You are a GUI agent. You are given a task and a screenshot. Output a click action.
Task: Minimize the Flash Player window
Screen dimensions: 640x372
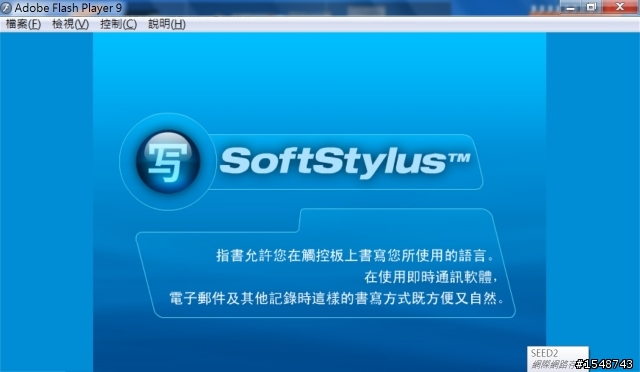tap(571, 7)
